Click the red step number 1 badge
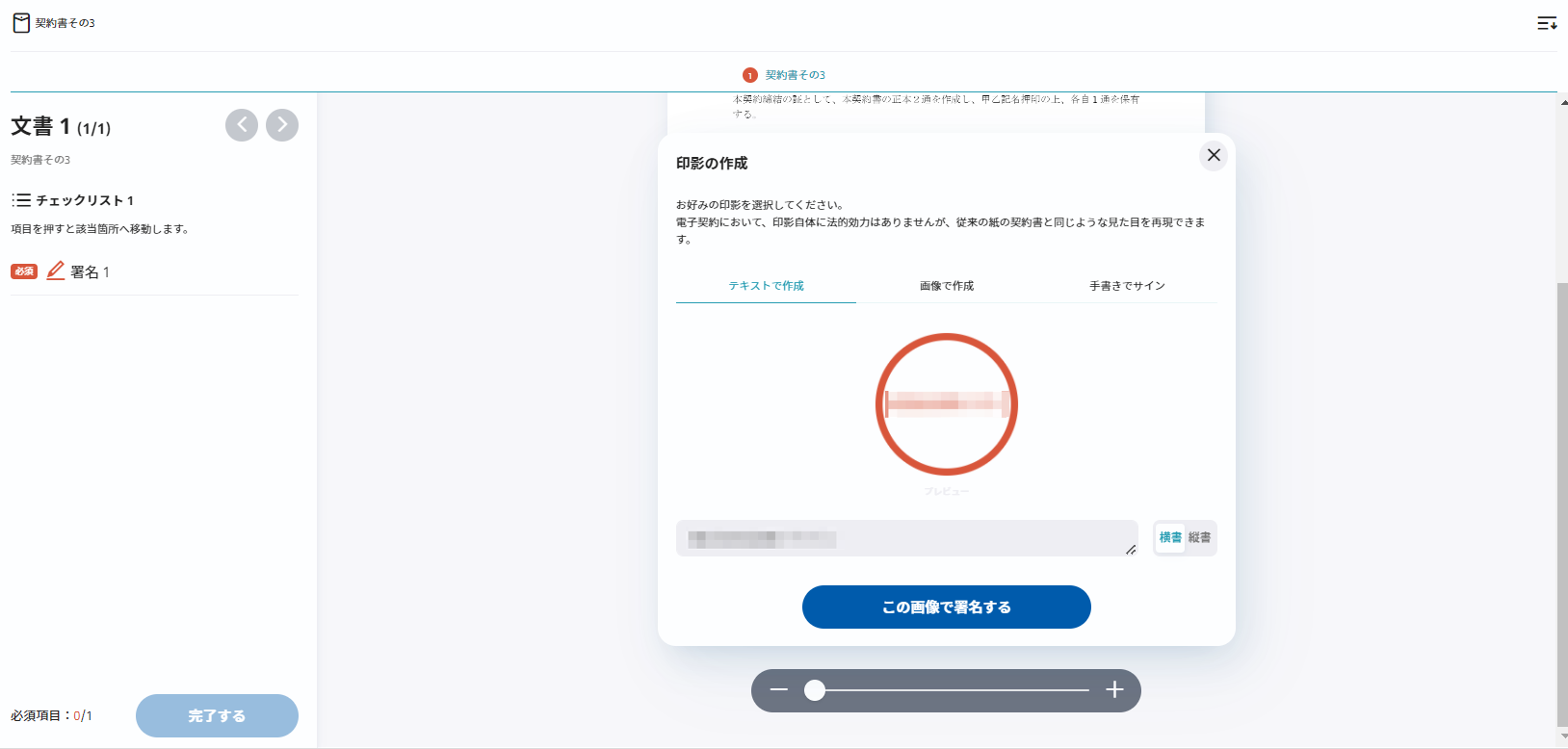The height and width of the screenshot is (749, 1568). click(x=750, y=75)
